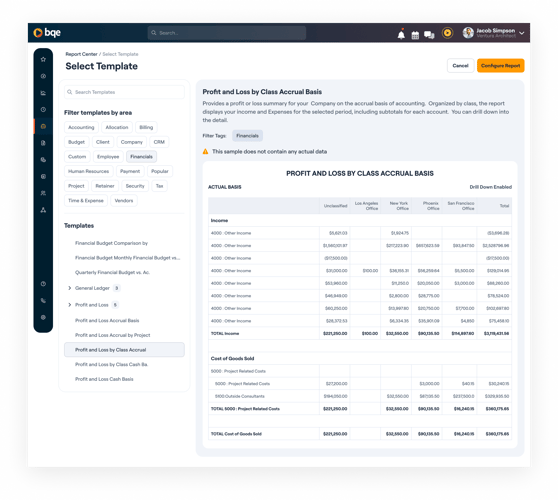Expand the Profit and Loss template group

click(70, 305)
